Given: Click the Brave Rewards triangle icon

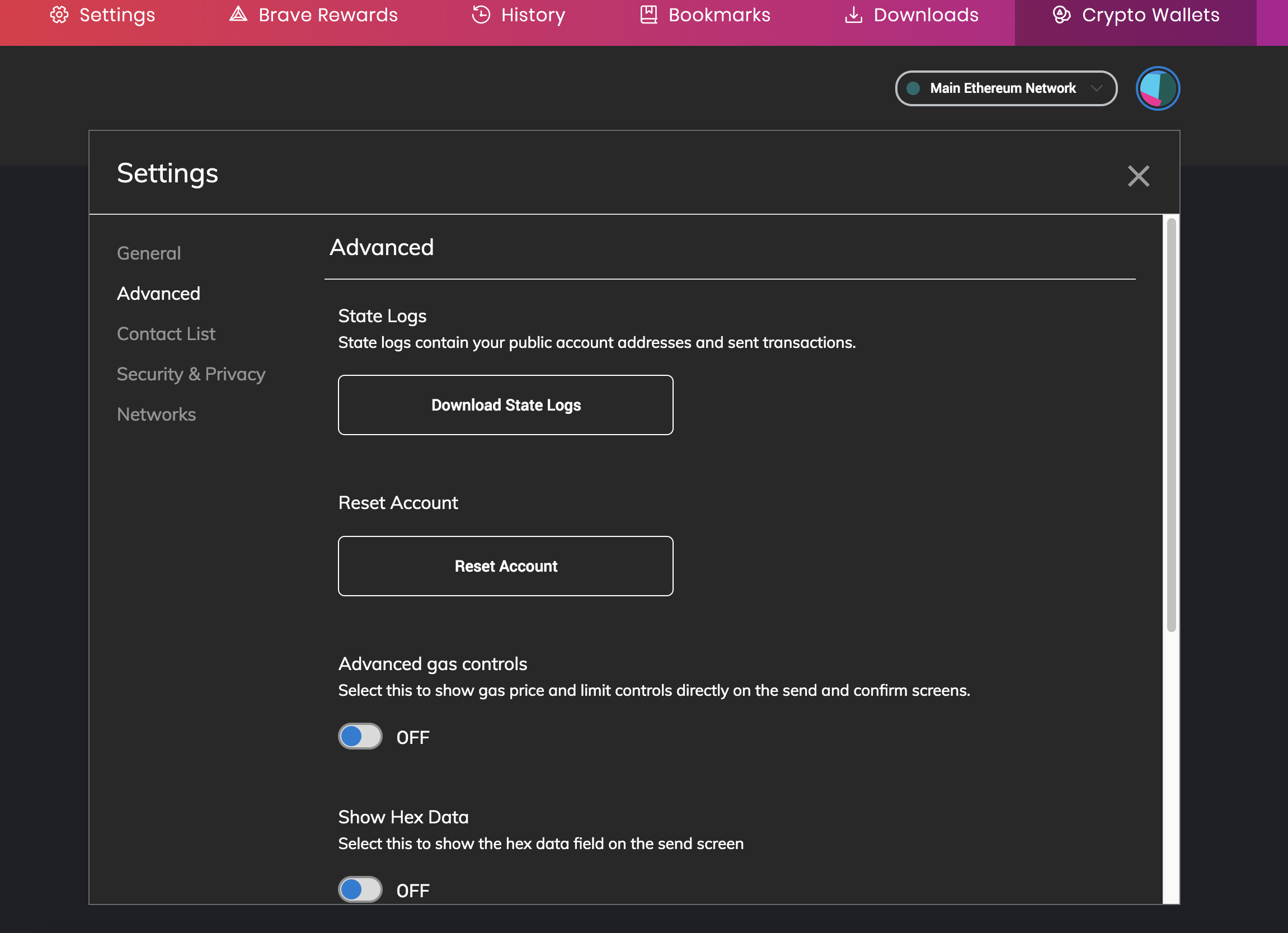Looking at the screenshot, I should click(238, 14).
